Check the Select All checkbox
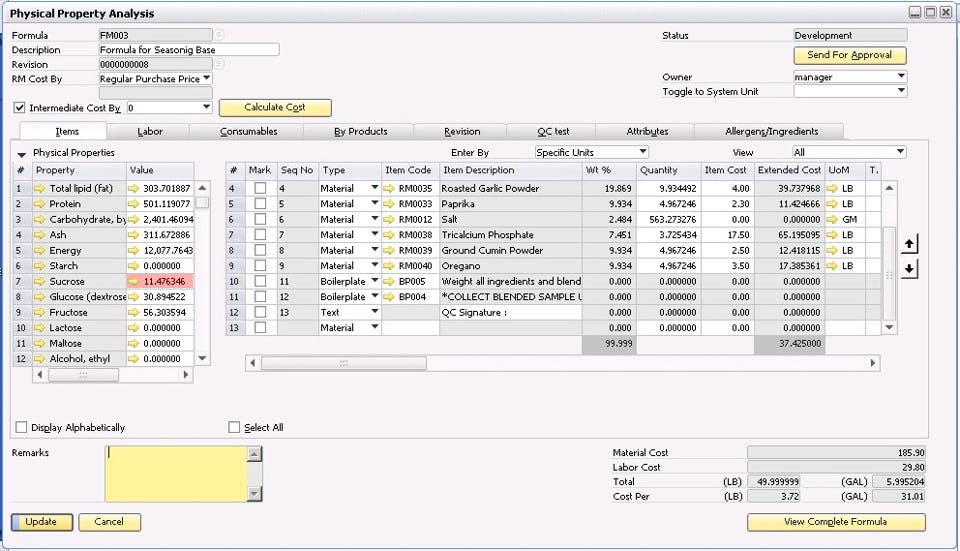This screenshot has width=960, height=551. tap(234, 427)
